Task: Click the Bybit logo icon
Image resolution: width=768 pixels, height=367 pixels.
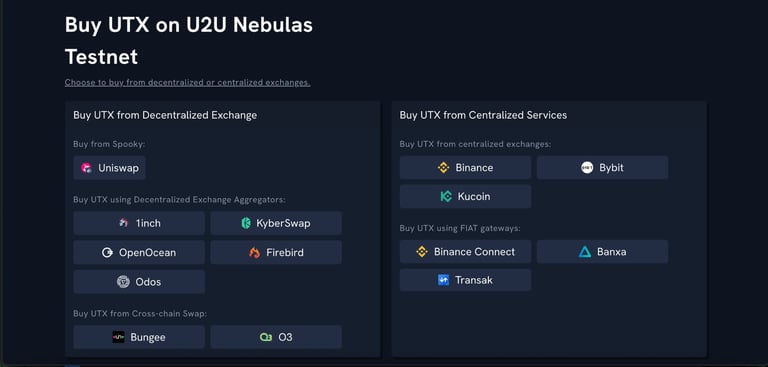Action: 587,168
